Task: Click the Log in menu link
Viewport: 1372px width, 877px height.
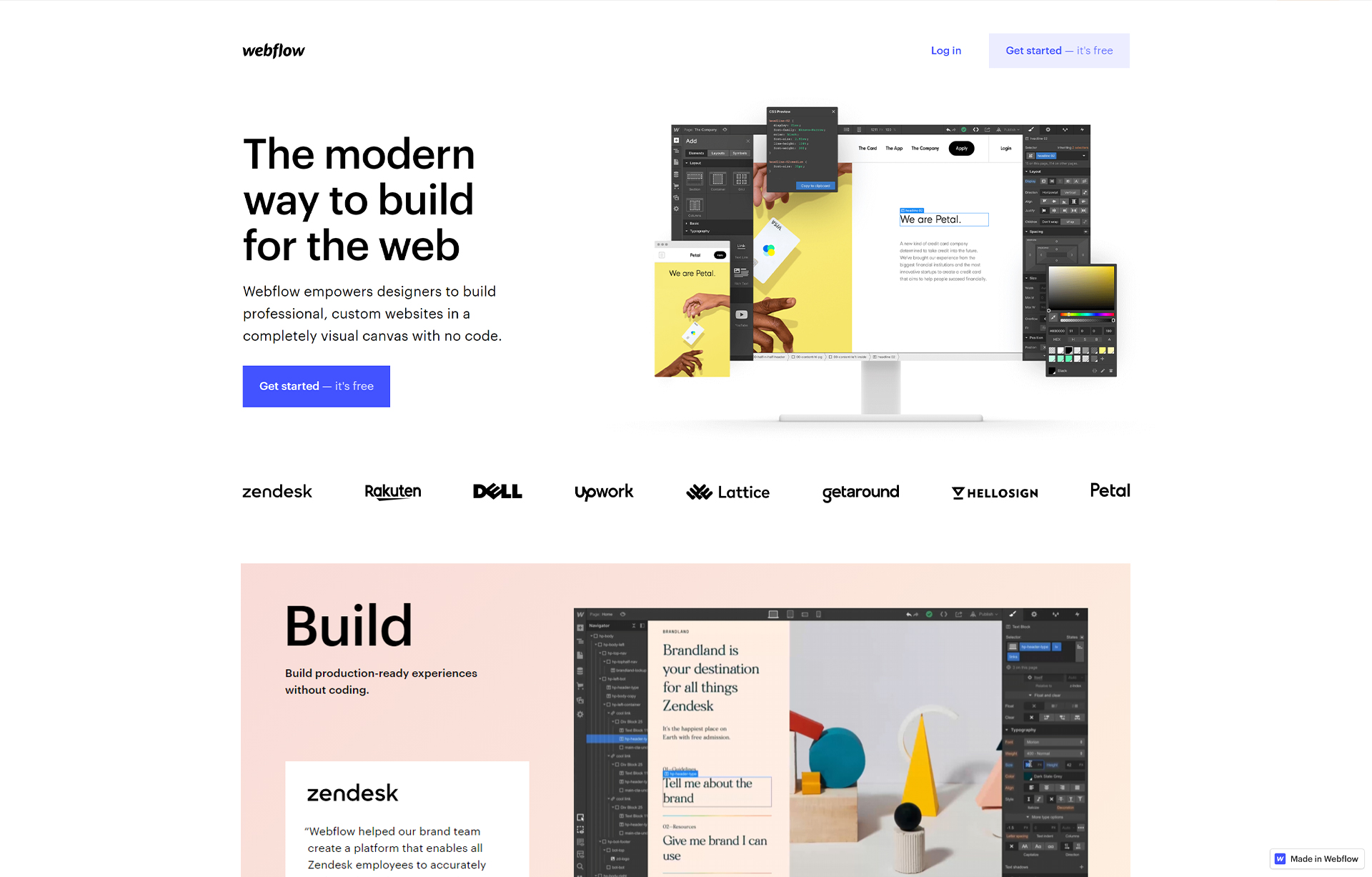Action: pyautogui.click(x=945, y=50)
